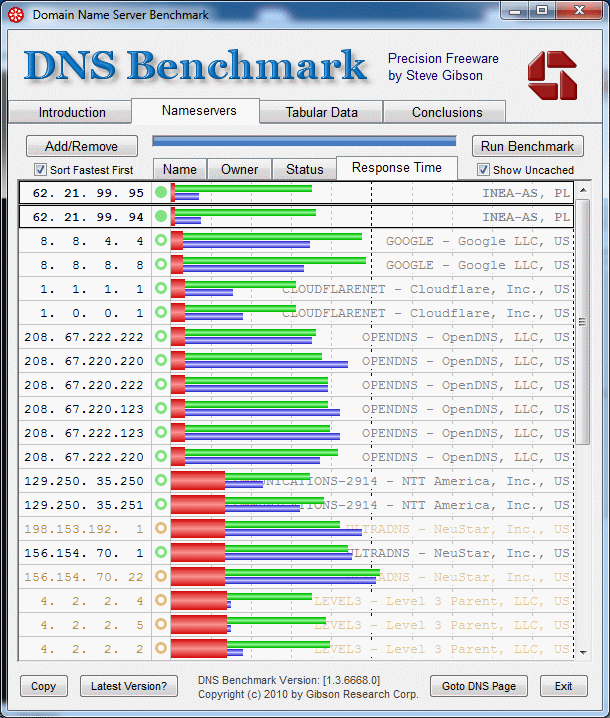This screenshot has width=610, height=718.
Task: Click the title bar application icon
Action: [16, 15]
